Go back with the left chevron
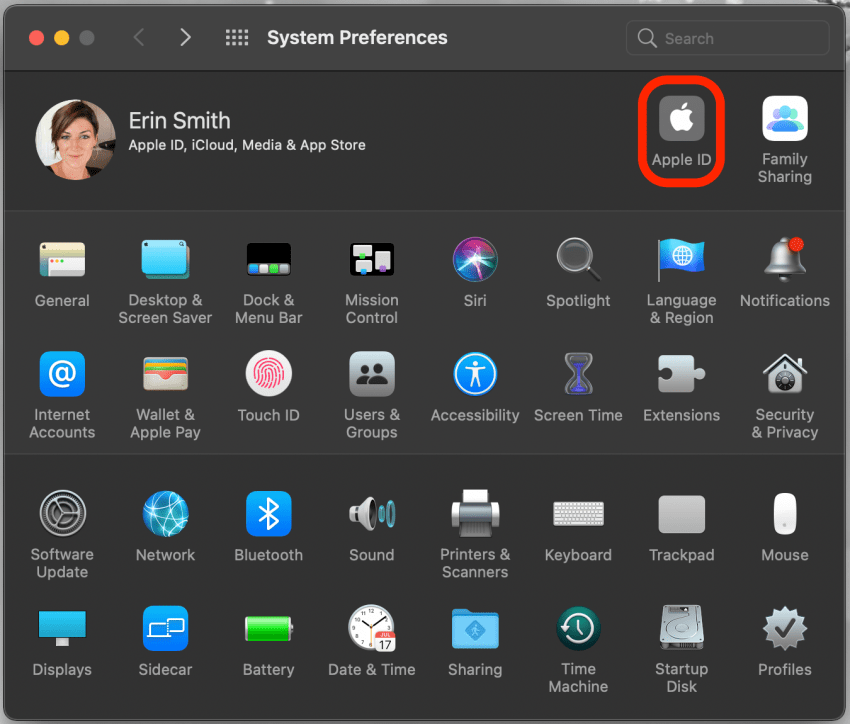 tap(139, 38)
